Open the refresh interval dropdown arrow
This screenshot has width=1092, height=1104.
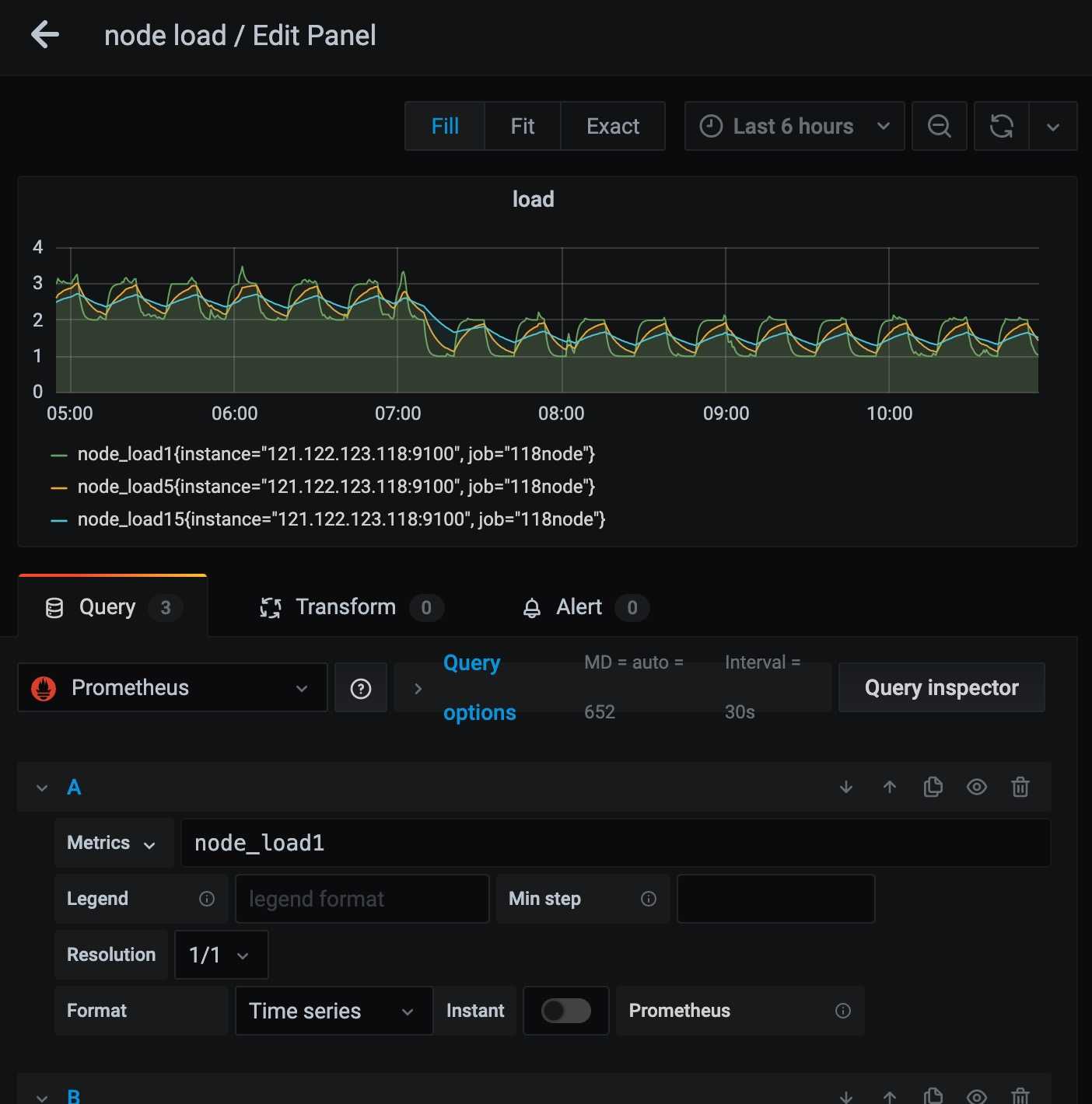1053,126
